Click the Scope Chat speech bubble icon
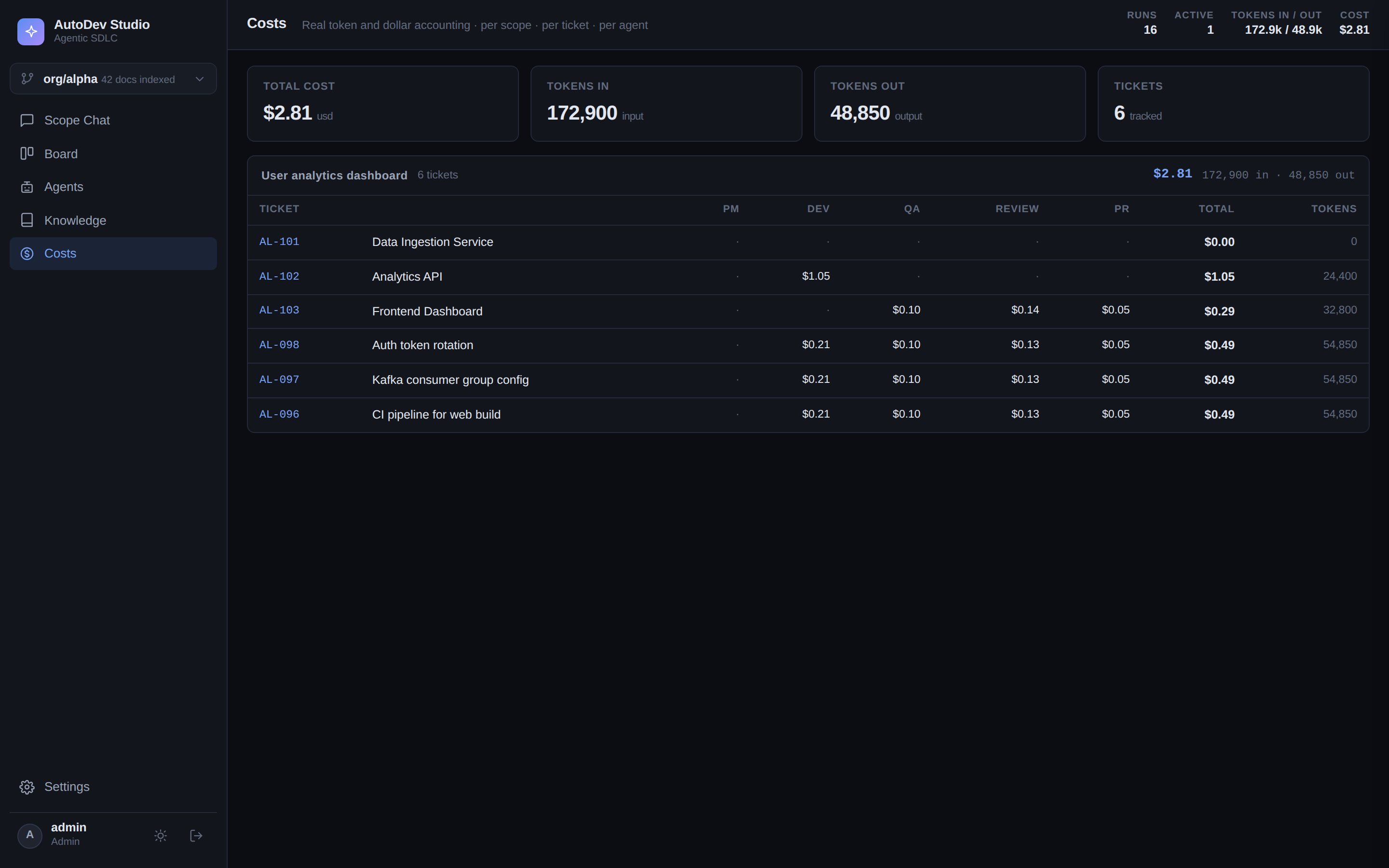 (27, 121)
